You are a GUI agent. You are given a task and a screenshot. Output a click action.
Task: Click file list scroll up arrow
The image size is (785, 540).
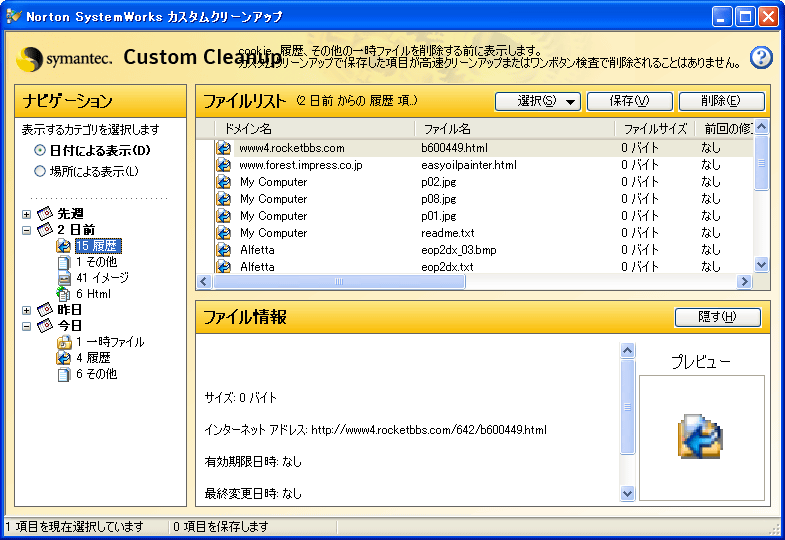tap(761, 127)
